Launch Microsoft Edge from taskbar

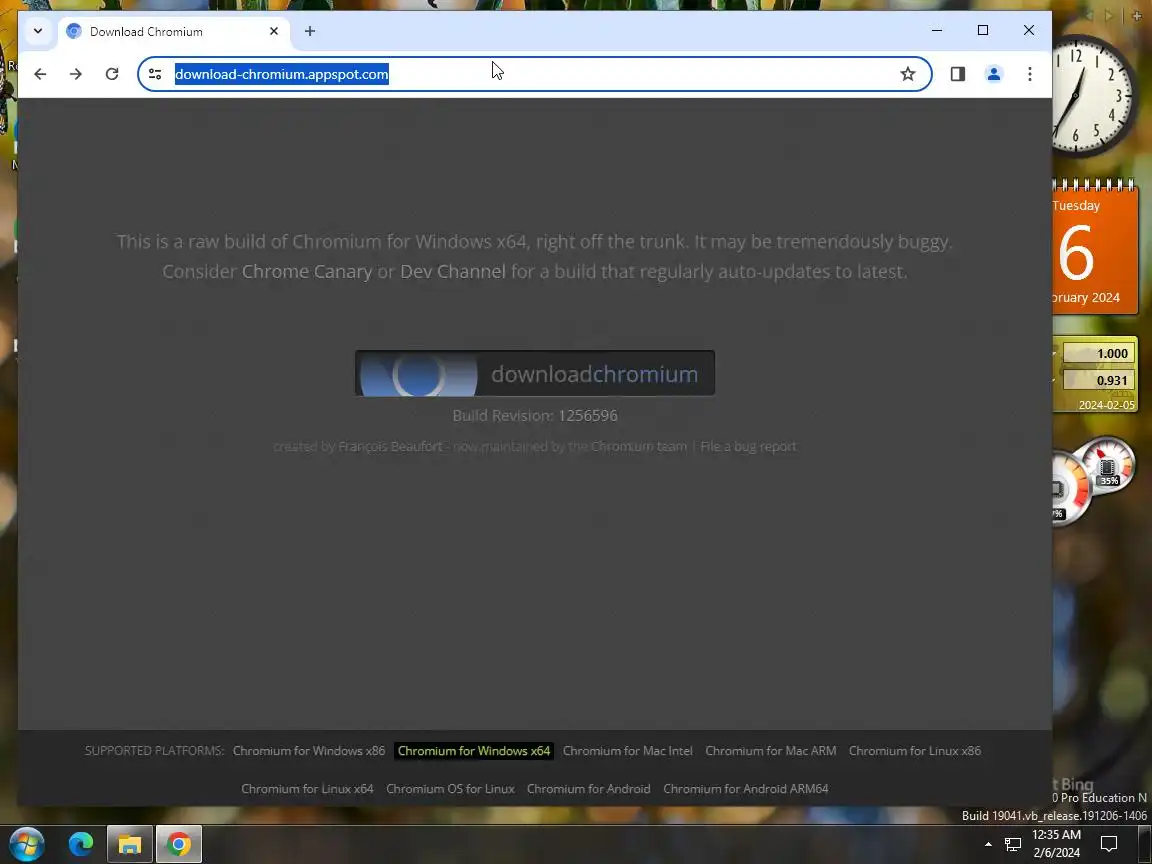point(81,844)
